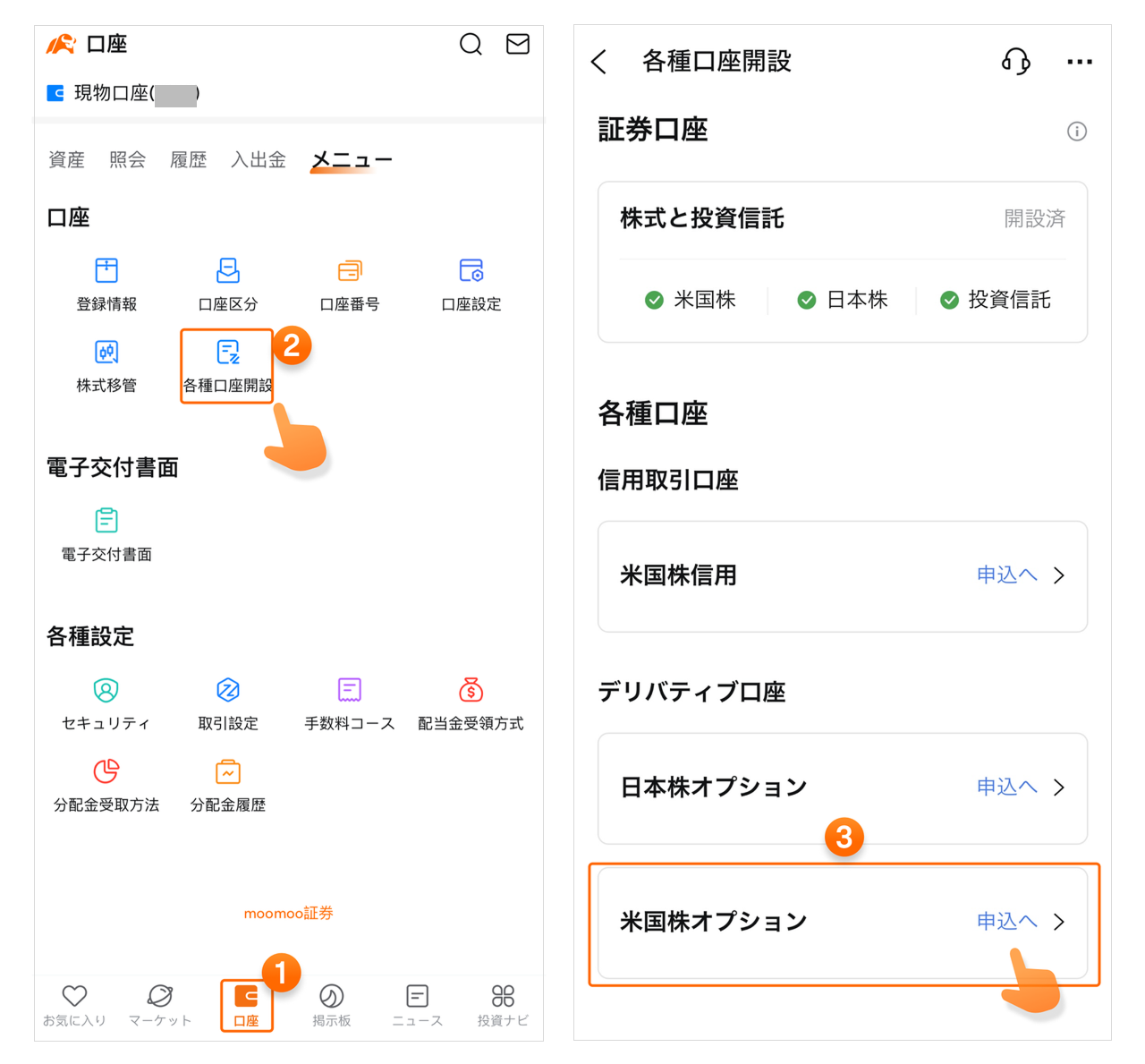Switch to the 入出金 tab
This screenshot has width=1145, height=1064.
pyautogui.click(x=258, y=159)
